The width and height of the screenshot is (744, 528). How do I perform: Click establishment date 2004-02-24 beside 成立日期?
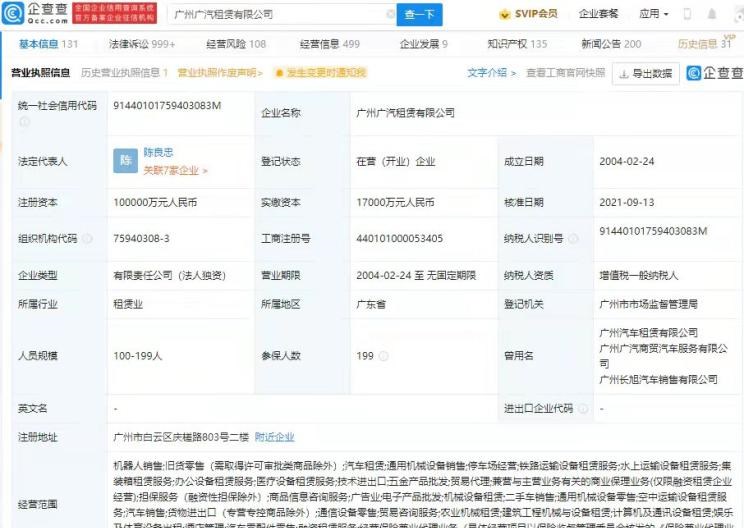(627, 161)
